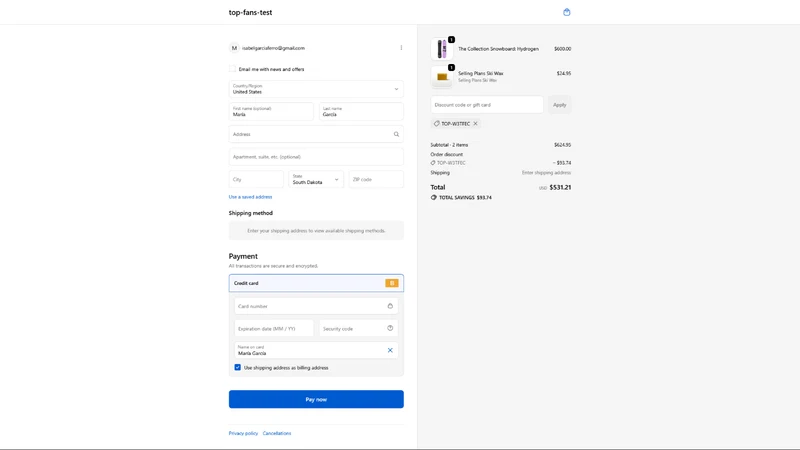The width and height of the screenshot is (800, 450).
Task: Enable email me with news and offers
Action: point(233,69)
